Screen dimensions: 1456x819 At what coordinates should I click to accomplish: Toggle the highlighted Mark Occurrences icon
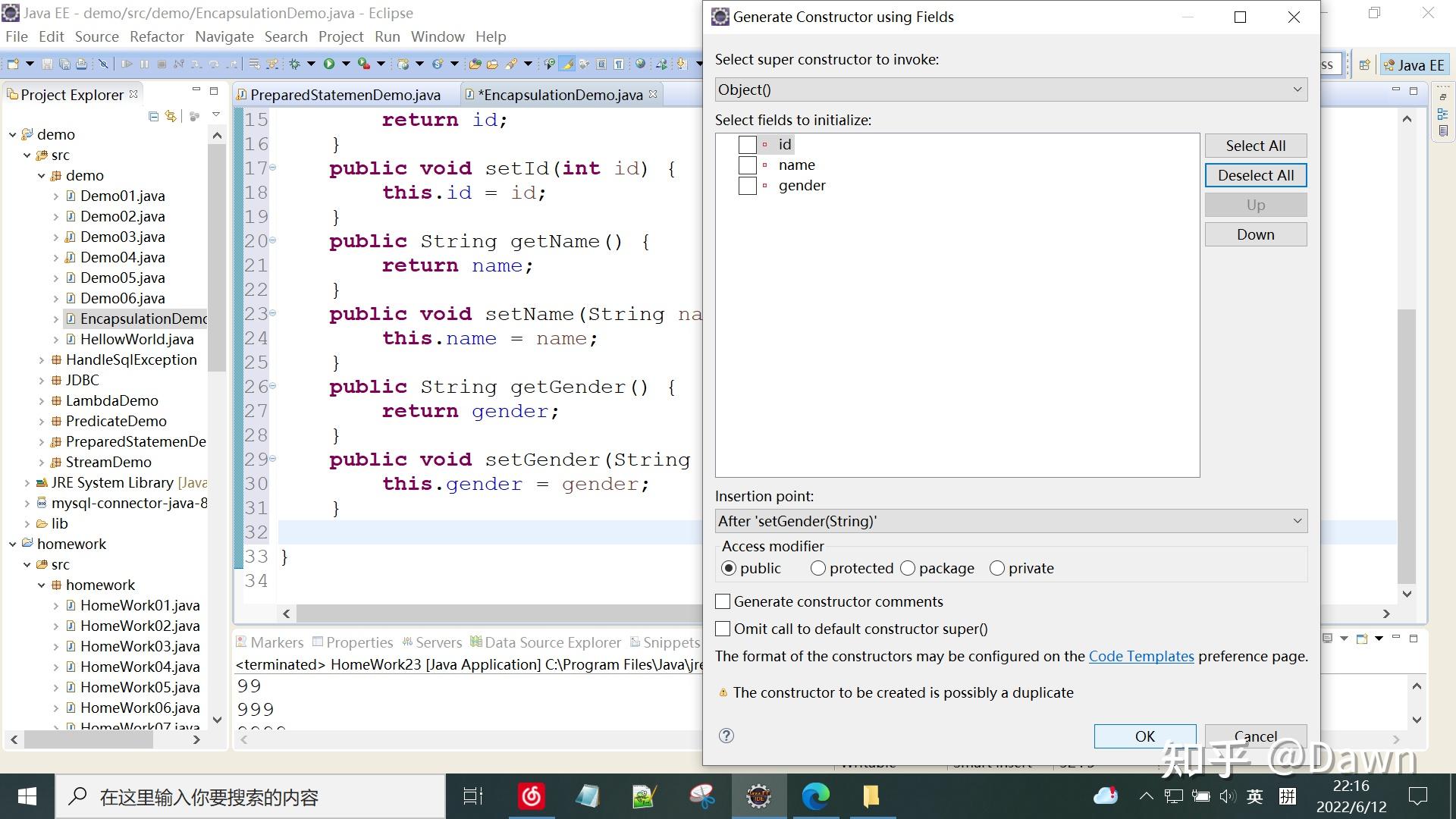(x=566, y=64)
